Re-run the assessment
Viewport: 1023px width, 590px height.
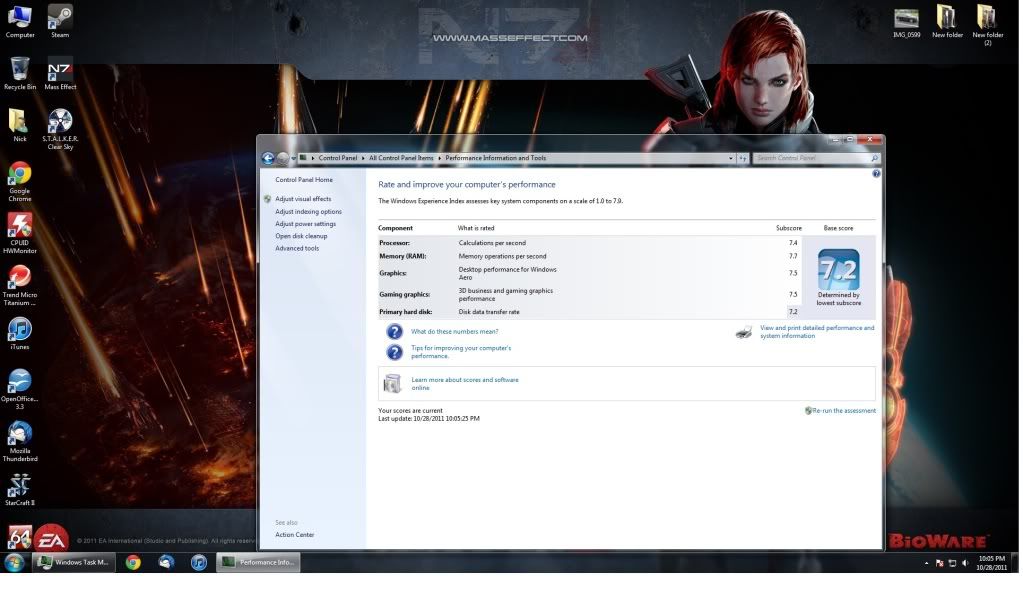844,411
